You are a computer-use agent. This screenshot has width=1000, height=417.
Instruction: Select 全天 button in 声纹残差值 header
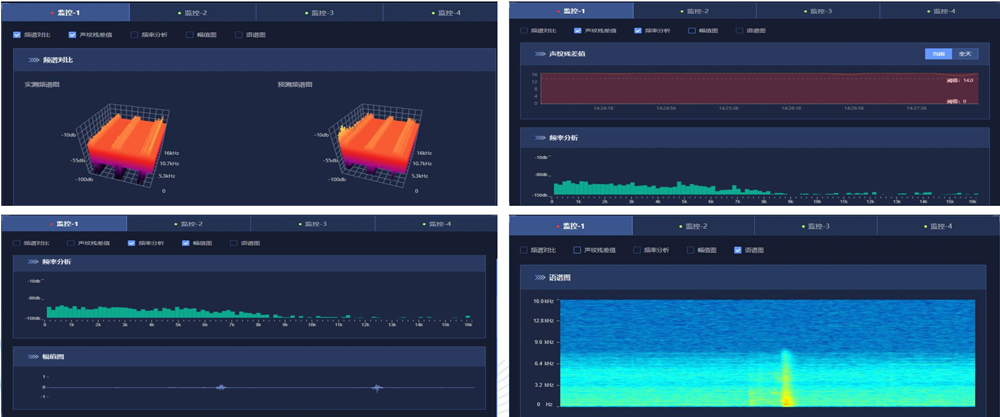pos(964,54)
